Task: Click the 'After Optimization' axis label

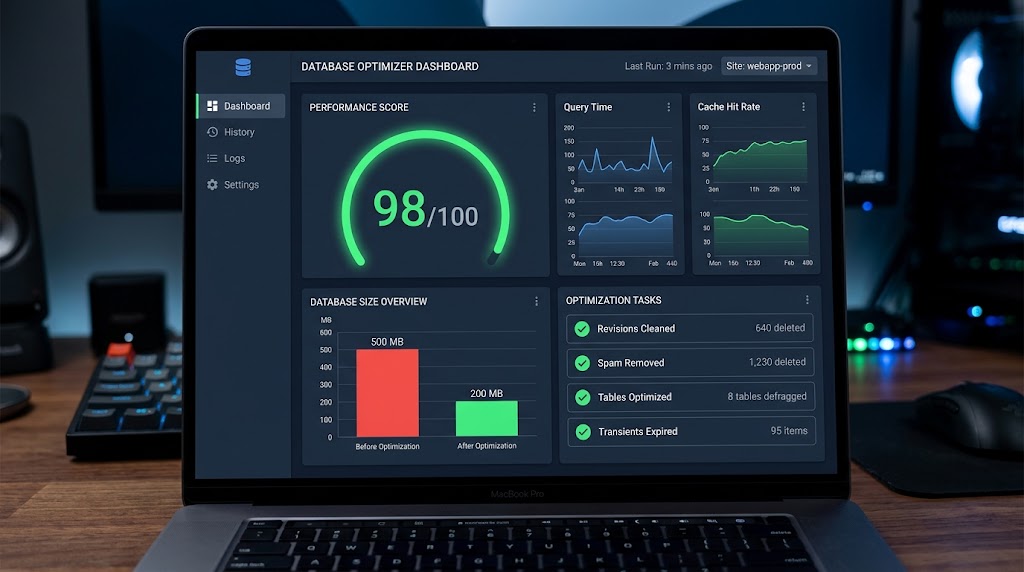Action: 487,446
